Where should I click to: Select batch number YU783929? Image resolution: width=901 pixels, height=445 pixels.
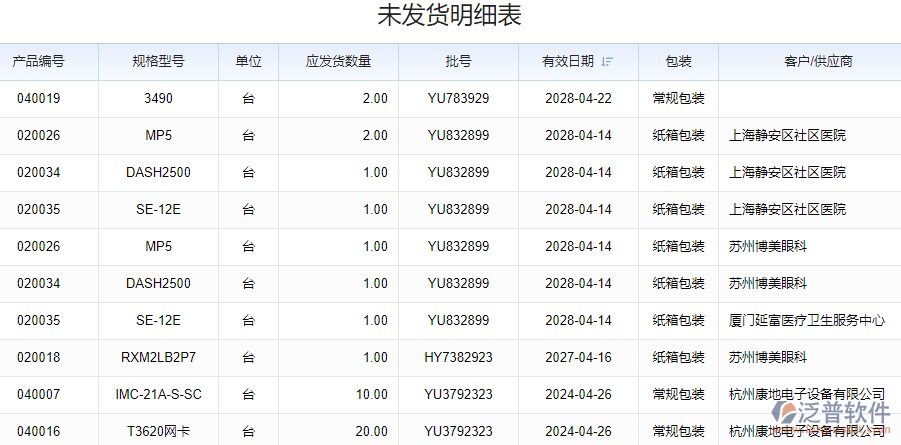coord(459,98)
